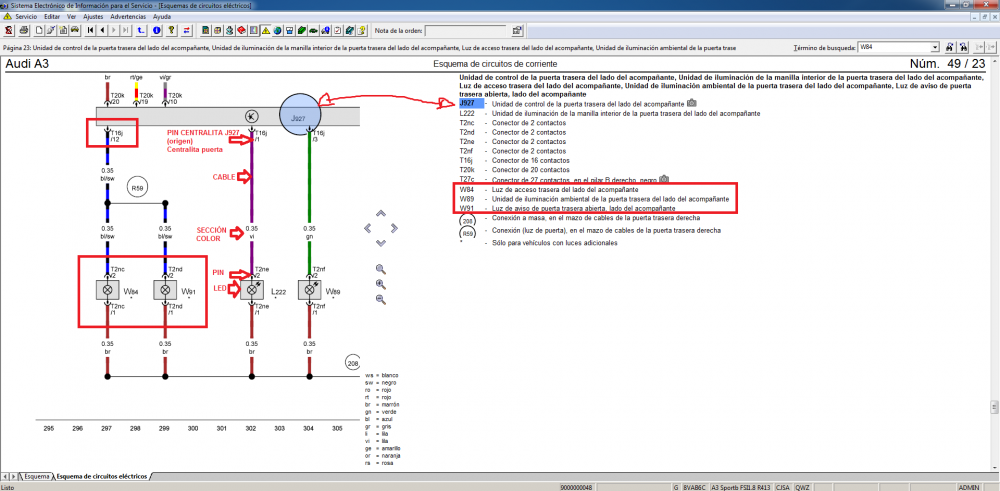Click the first binoculars search icon
This screenshot has width=1000, height=491.
click(x=950, y=47)
